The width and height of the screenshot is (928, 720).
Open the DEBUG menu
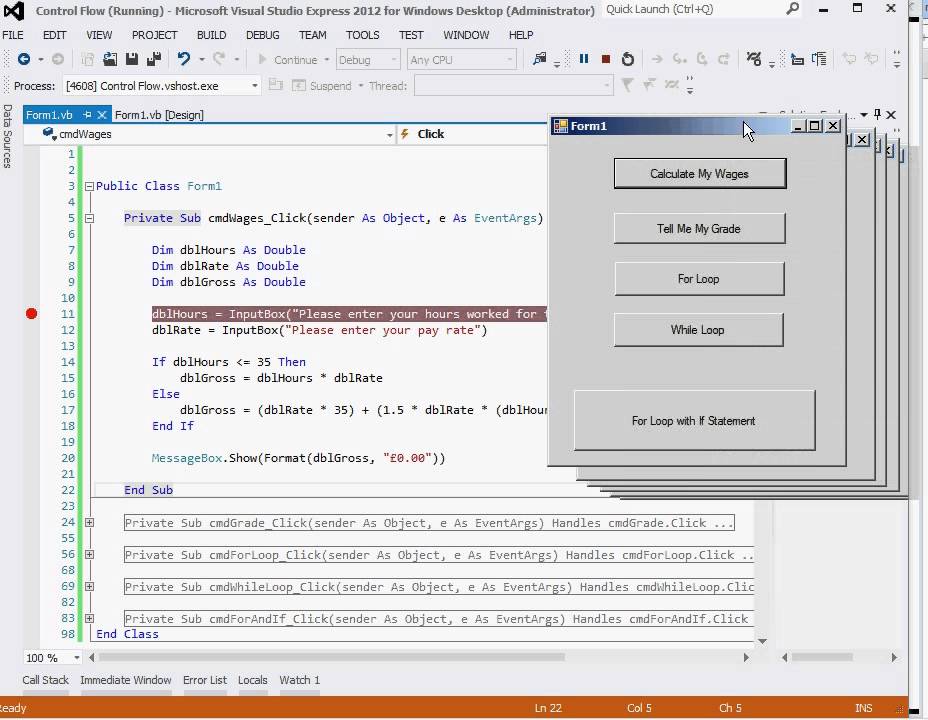[x=262, y=35]
